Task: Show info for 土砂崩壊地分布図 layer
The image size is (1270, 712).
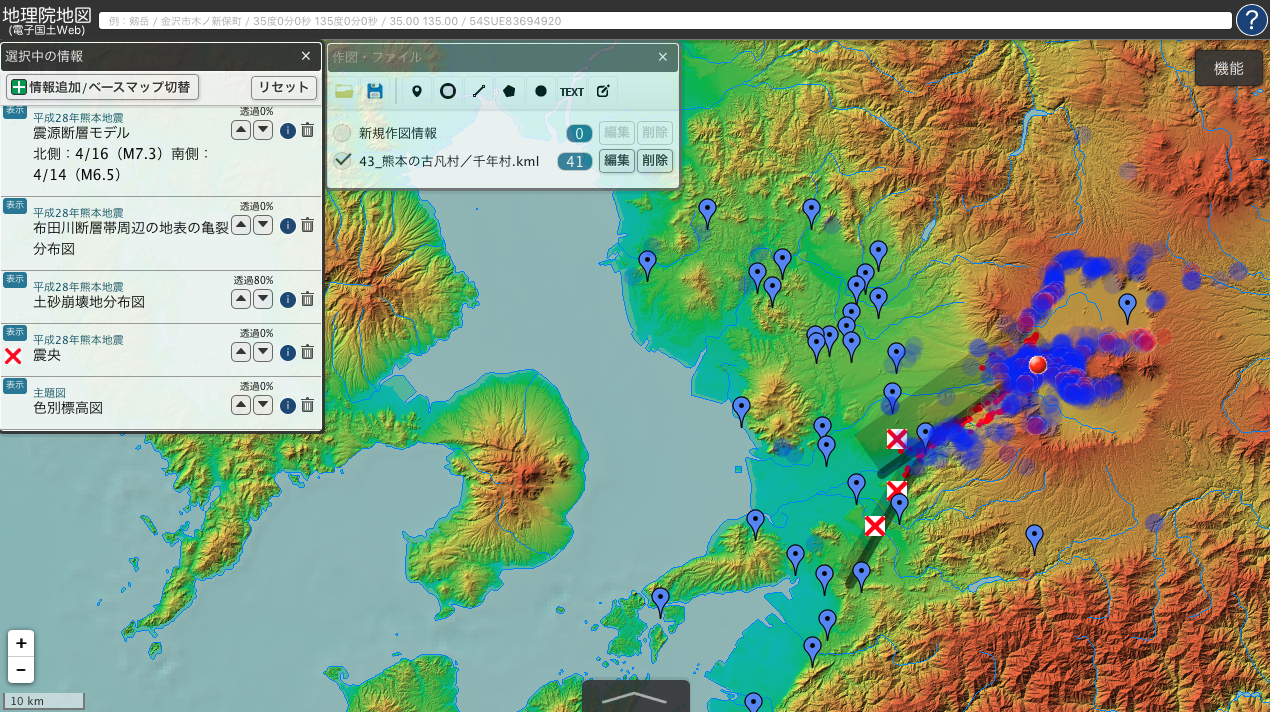Action: coord(288,299)
